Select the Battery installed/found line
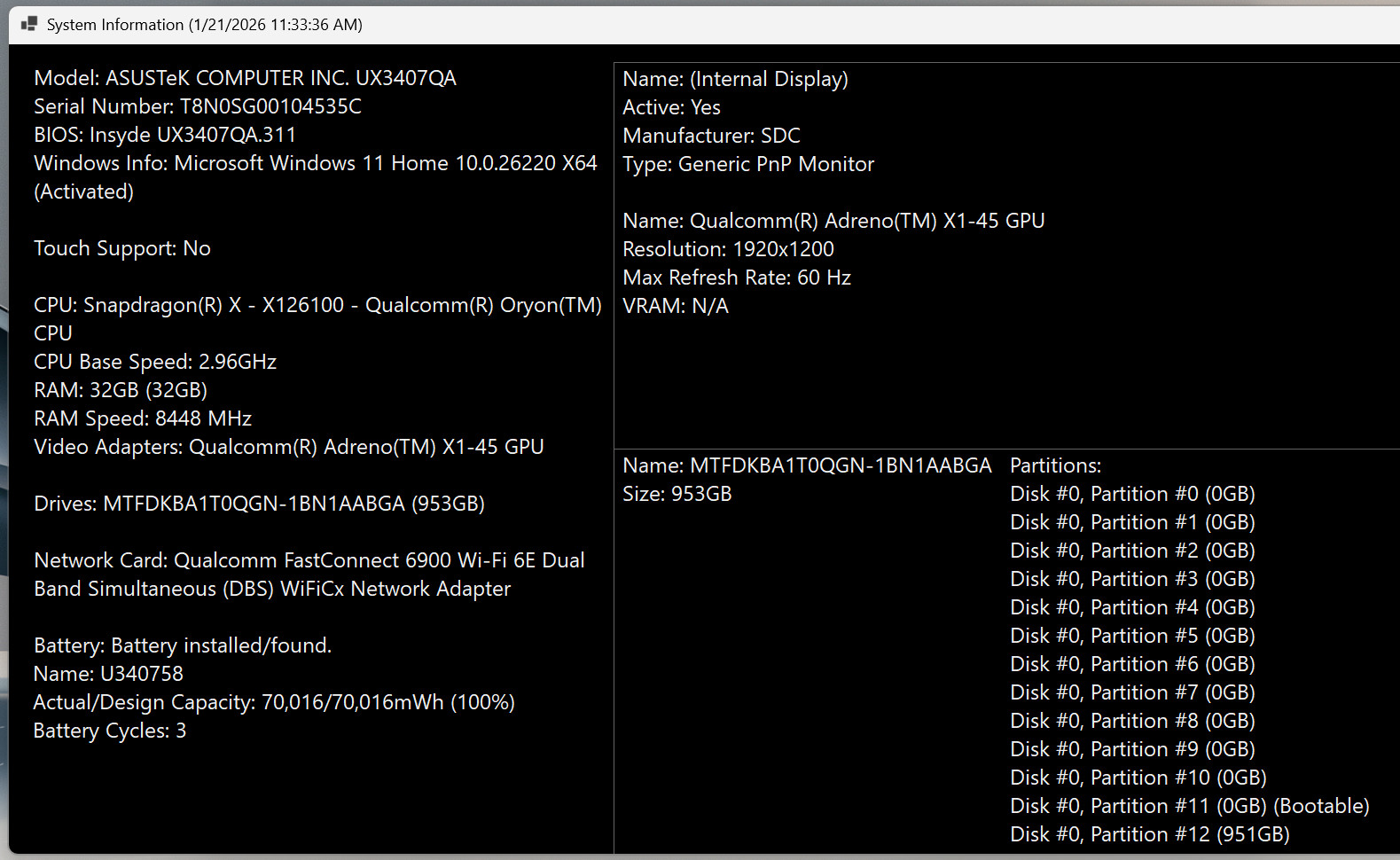The image size is (1400, 860). [x=183, y=645]
